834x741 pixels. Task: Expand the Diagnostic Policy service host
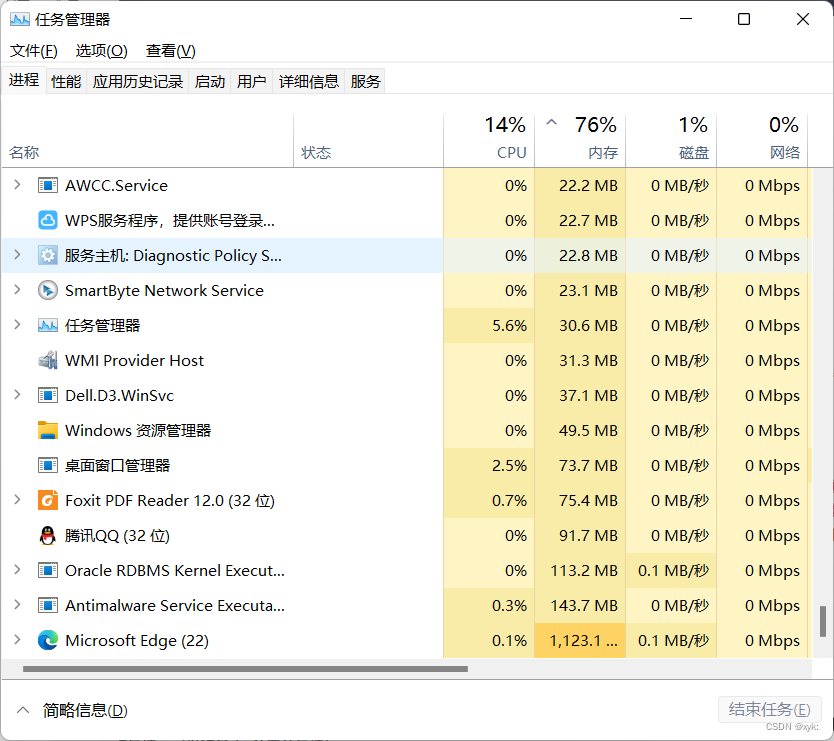coord(17,255)
